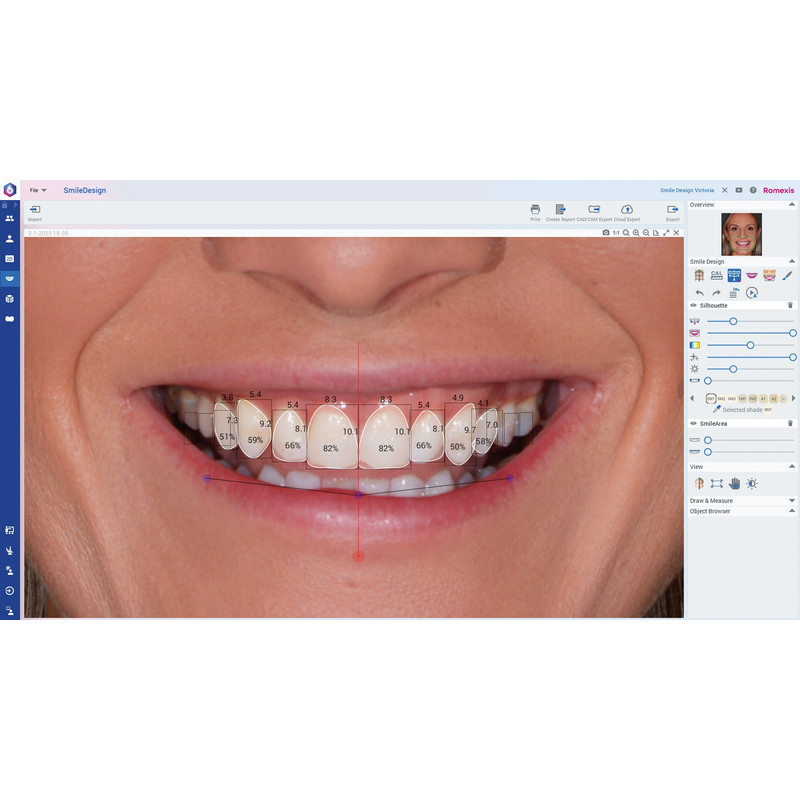Open the SmileDesign tab
Image resolution: width=800 pixels, height=800 pixels.
pos(84,190)
